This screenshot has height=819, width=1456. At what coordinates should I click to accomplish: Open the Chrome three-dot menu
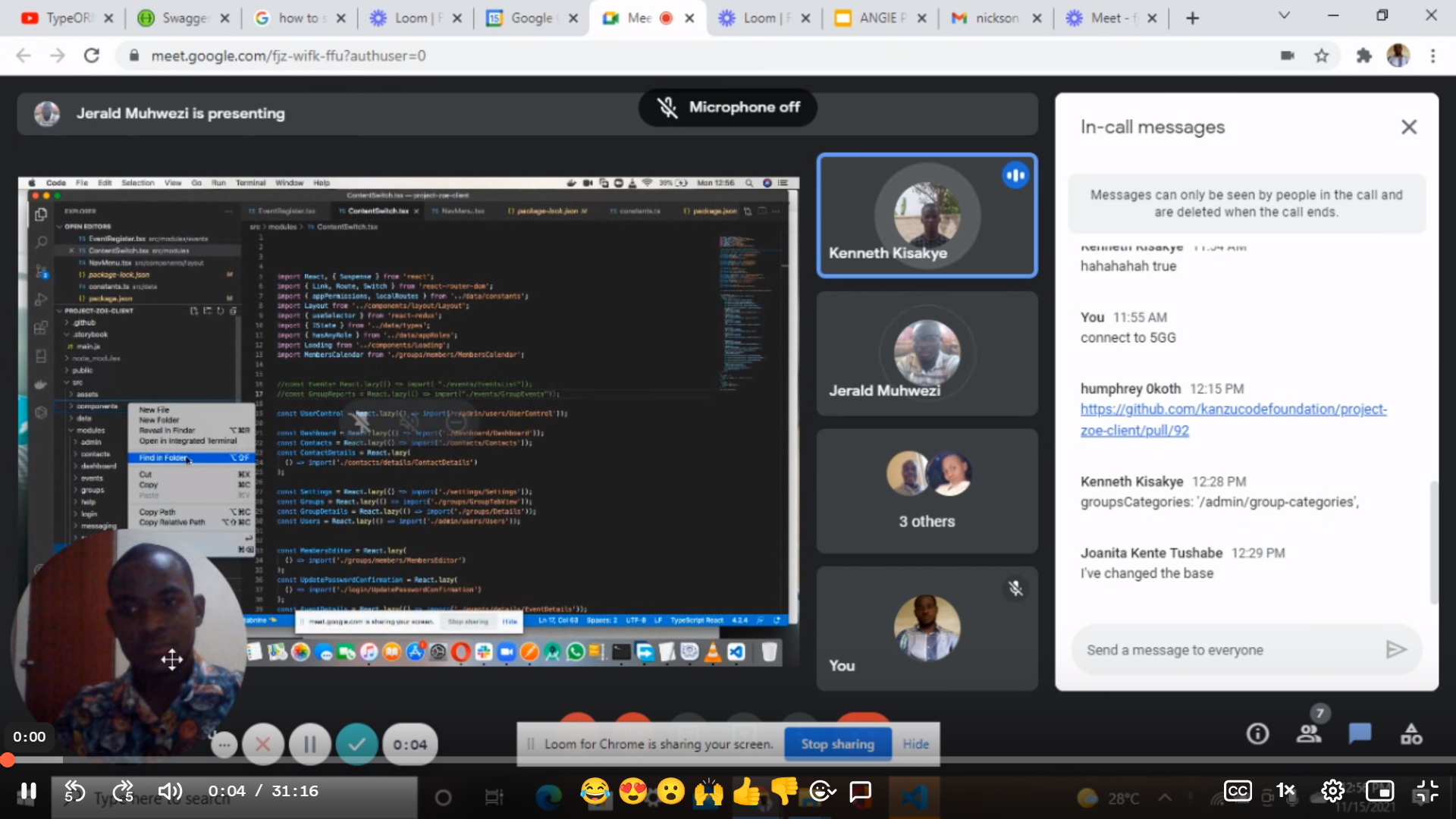tap(1432, 55)
